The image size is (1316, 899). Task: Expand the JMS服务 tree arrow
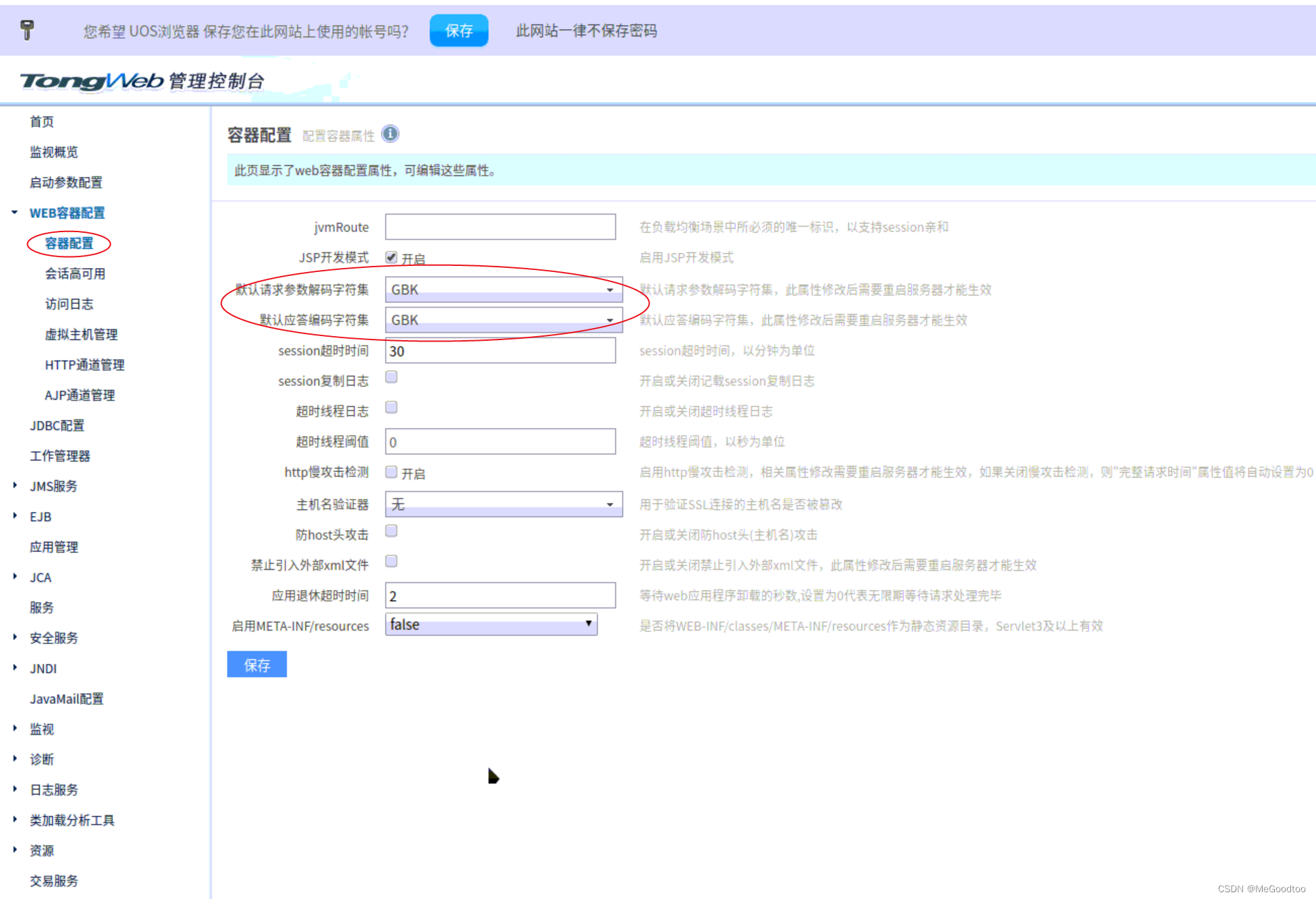click(x=15, y=485)
